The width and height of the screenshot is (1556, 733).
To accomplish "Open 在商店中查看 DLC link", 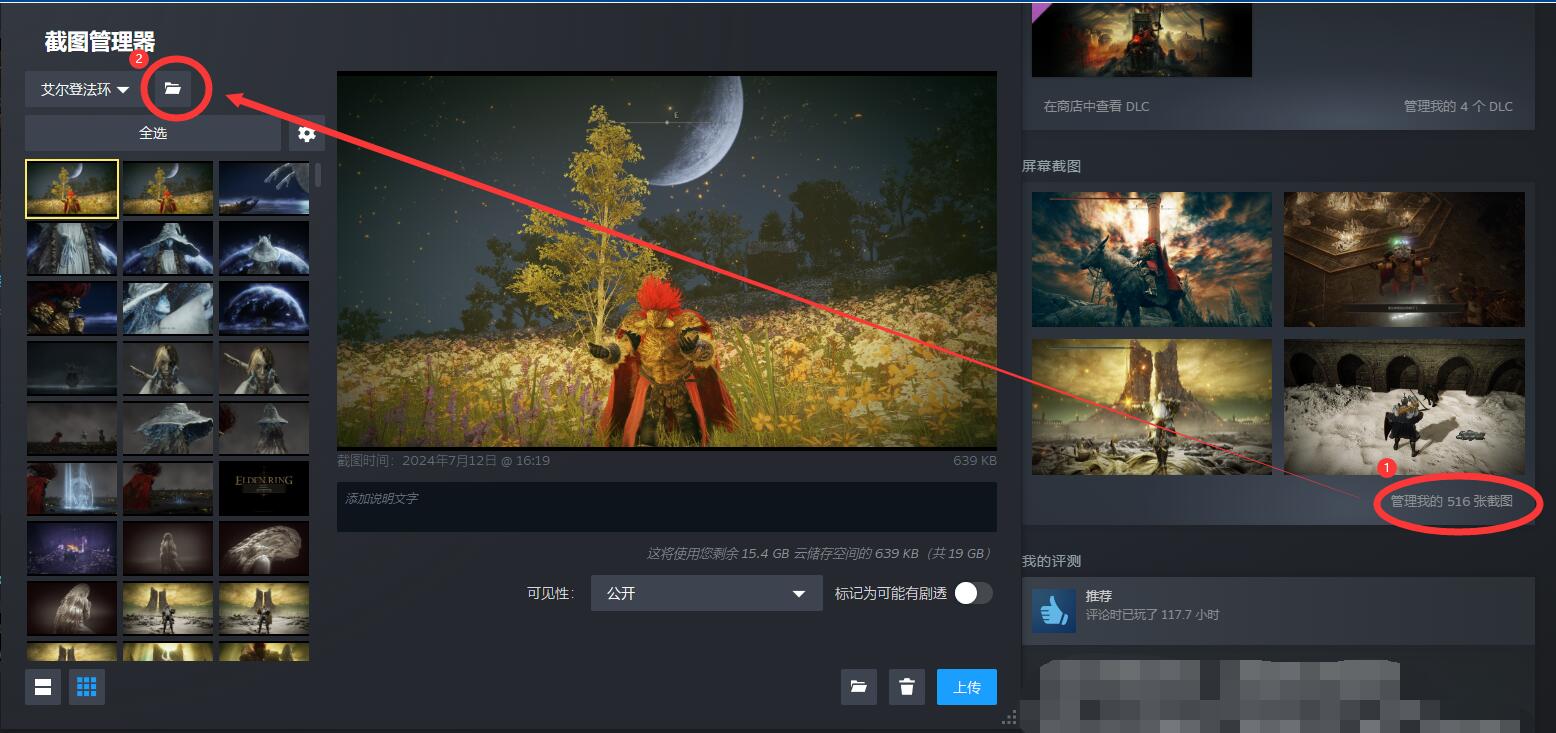I will pyautogui.click(x=1096, y=106).
